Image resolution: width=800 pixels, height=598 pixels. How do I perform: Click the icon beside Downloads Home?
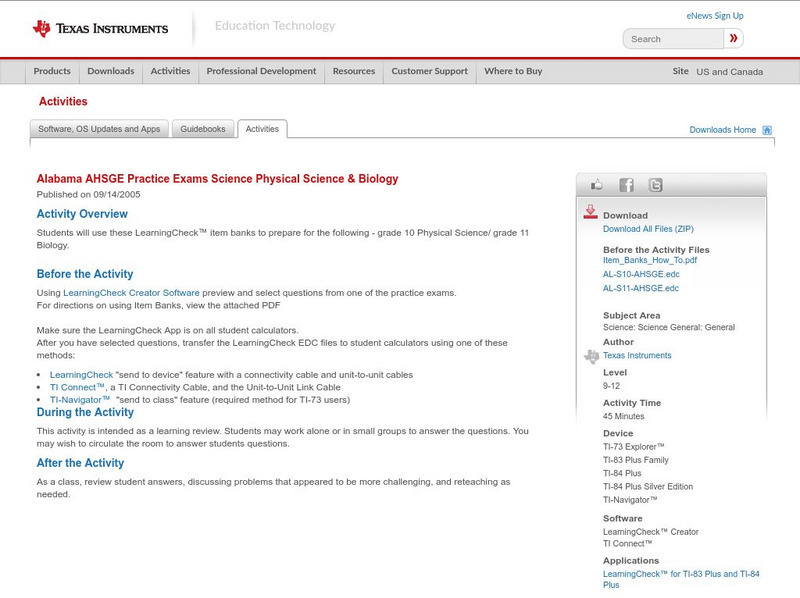(x=766, y=129)
